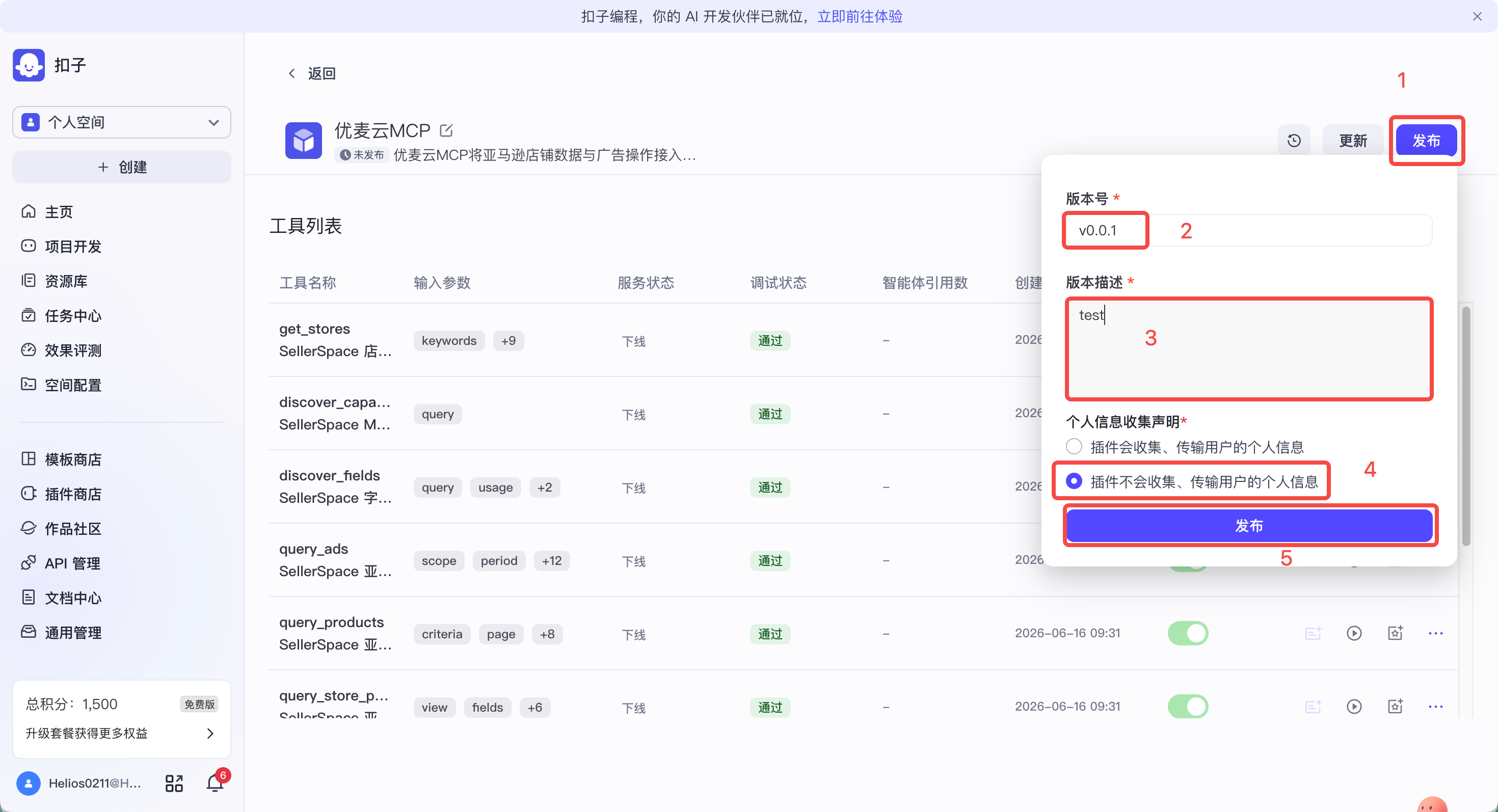Expand the +9 parameters tag in get_stores
The image size is (1498, 812).
pos(509,341)
